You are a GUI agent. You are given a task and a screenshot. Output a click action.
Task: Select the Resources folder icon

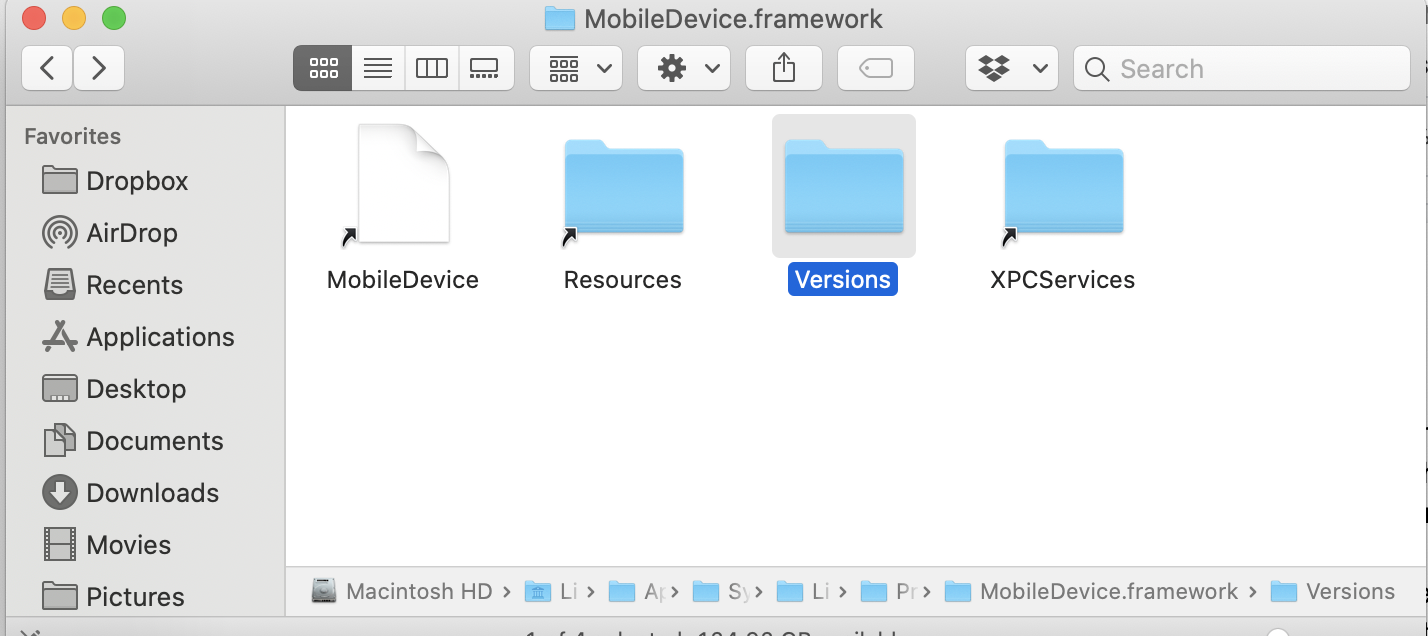623,186
